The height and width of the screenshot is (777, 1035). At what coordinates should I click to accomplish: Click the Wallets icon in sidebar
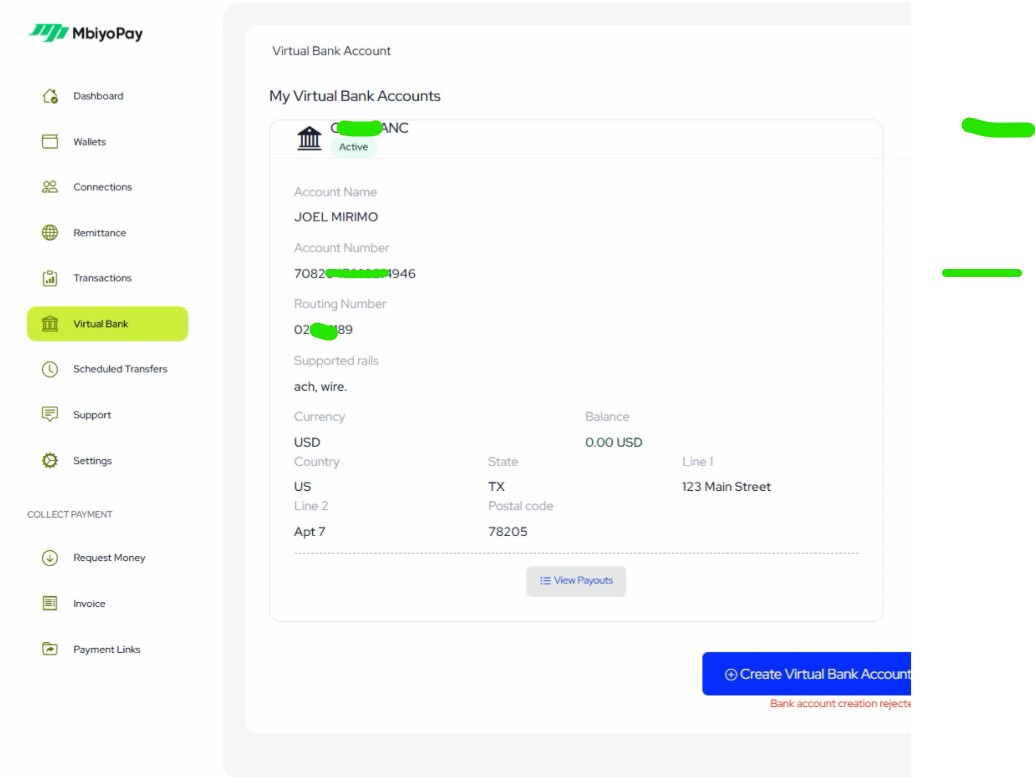click(x=50, y=142)
